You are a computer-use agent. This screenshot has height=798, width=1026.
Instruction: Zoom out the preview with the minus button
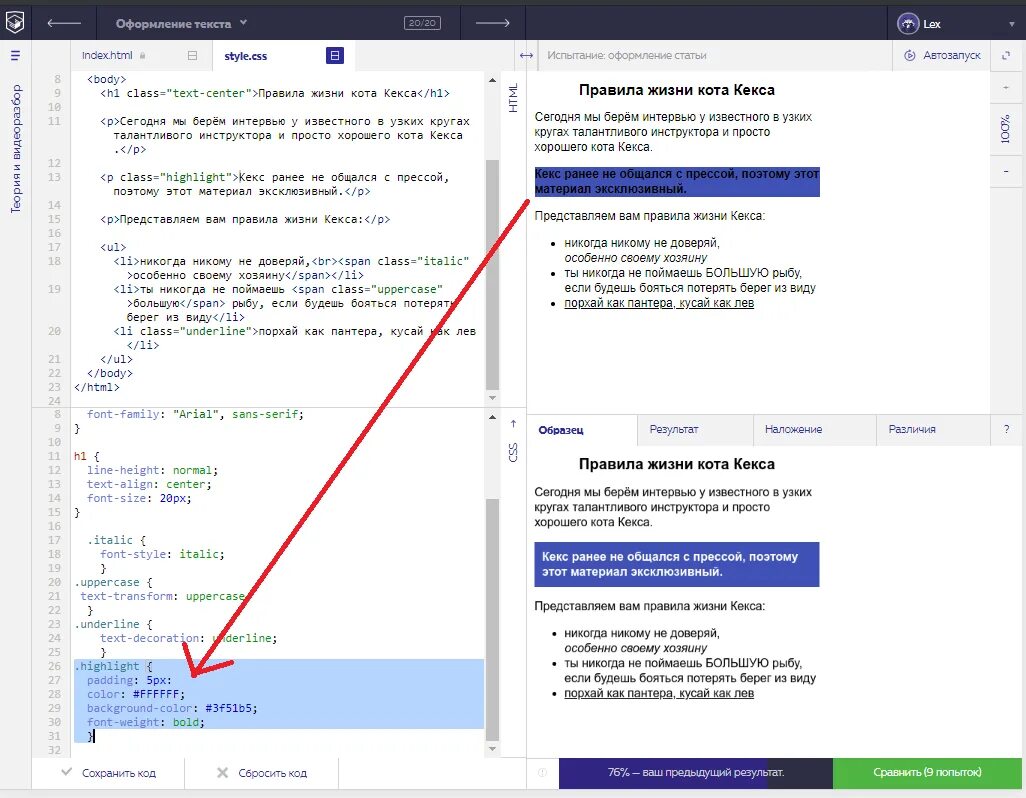(x=1006, y=171)
